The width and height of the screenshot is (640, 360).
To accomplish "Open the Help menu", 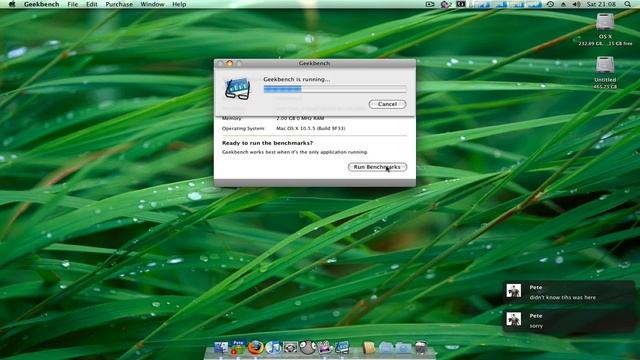I will pyautogui.click(x=179, y=4).
